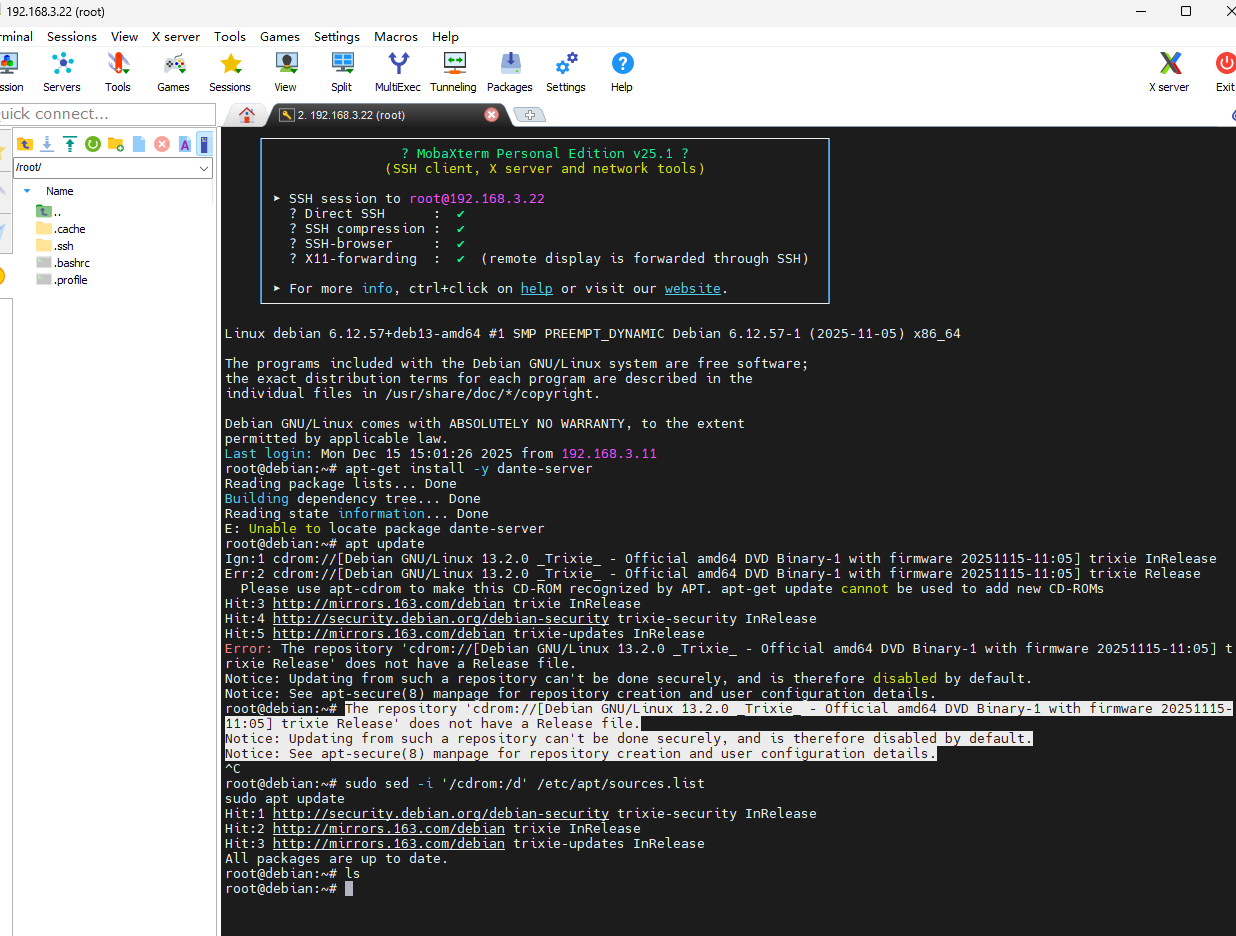Delete the selected file using the red X icon
Screen dimensions: 1236x936
click(x=161, y=144)
